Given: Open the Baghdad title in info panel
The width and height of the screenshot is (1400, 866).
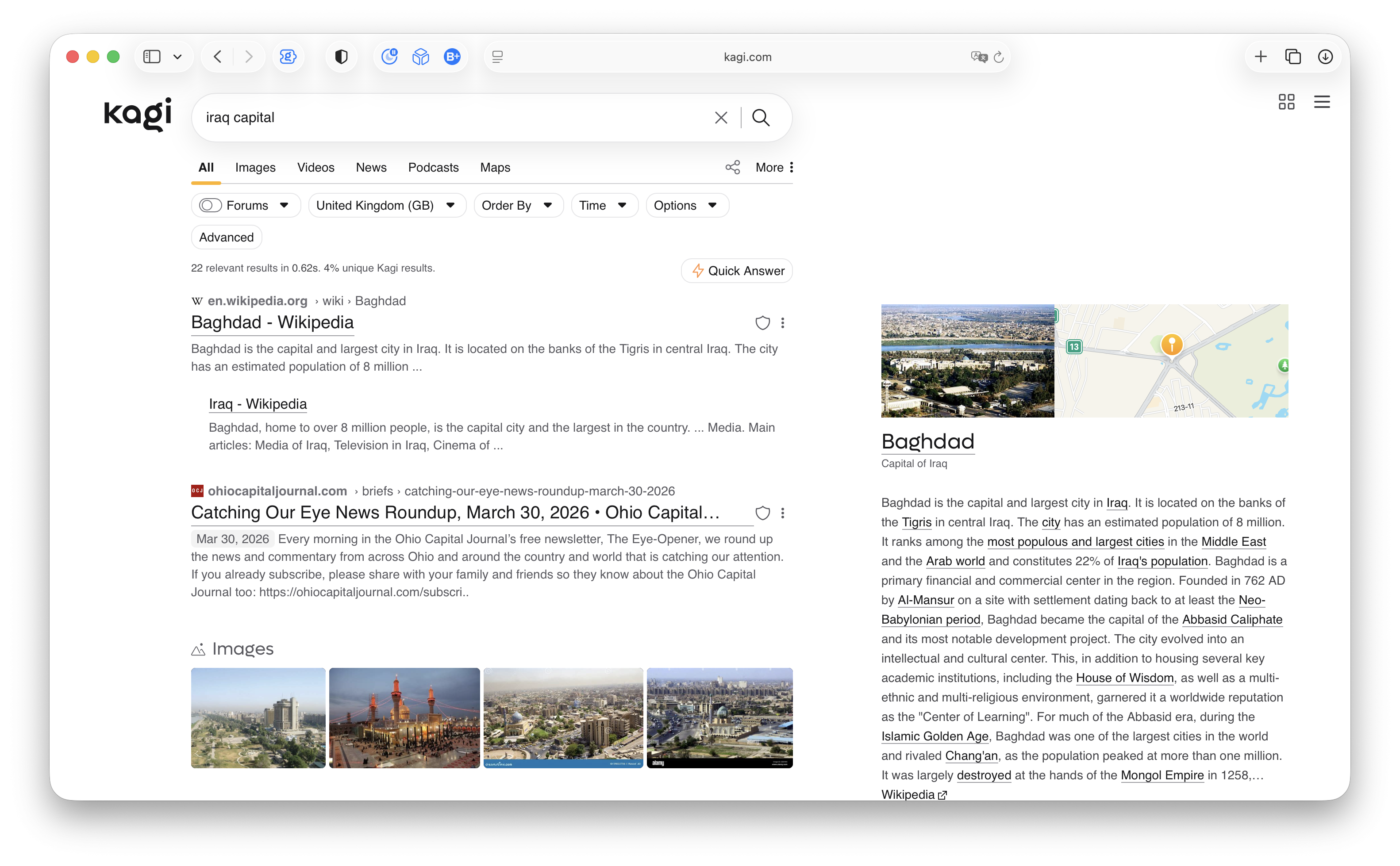Looking at the screenshot, I should pyautogui.click(x=928, y=441).
